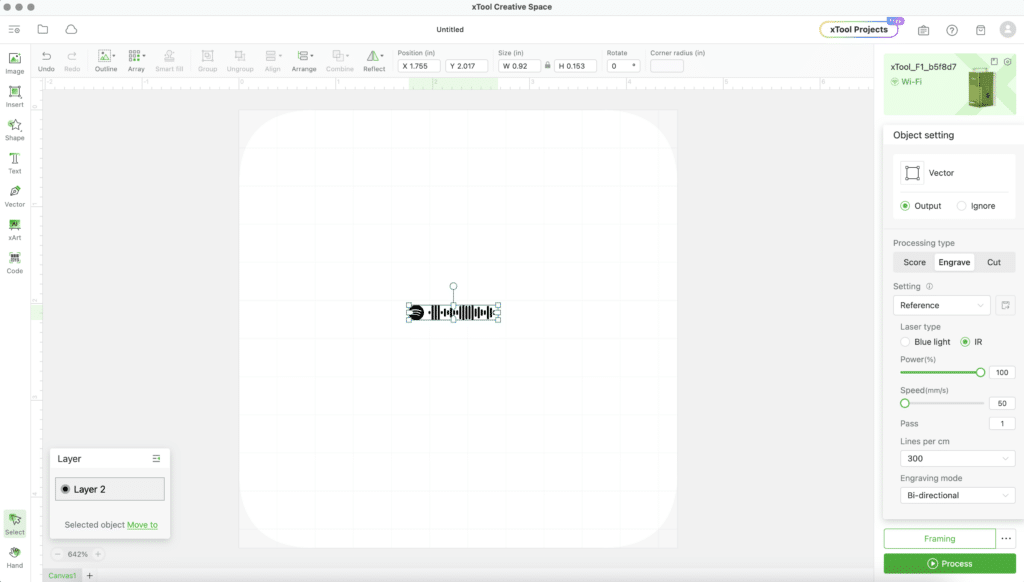This screenshot has height=582, width=1024.
Task: Select the Shape tool
Action: click(x=14, y=130)
